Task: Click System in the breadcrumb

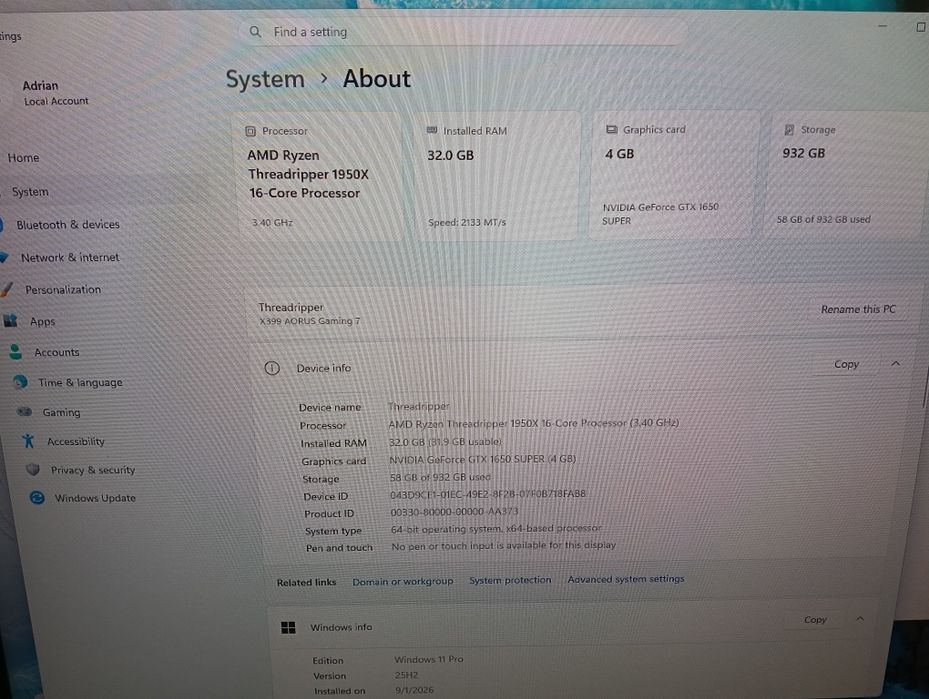Action: point(265,79)
